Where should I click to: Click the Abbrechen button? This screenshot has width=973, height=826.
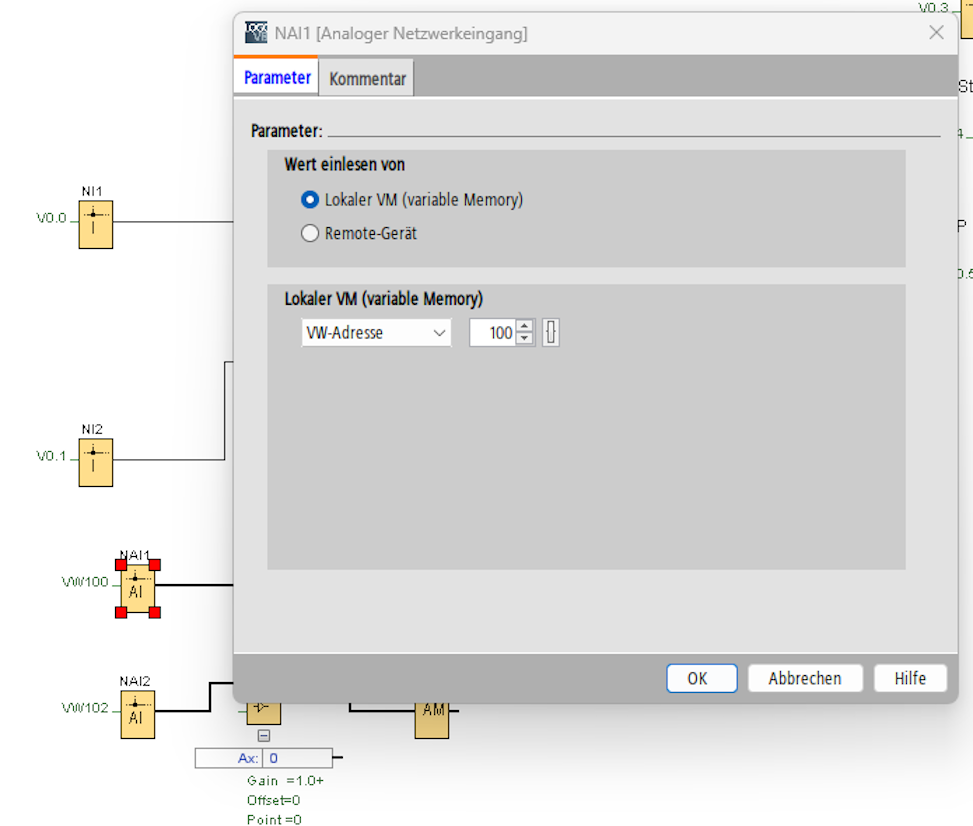pos(805,678)
